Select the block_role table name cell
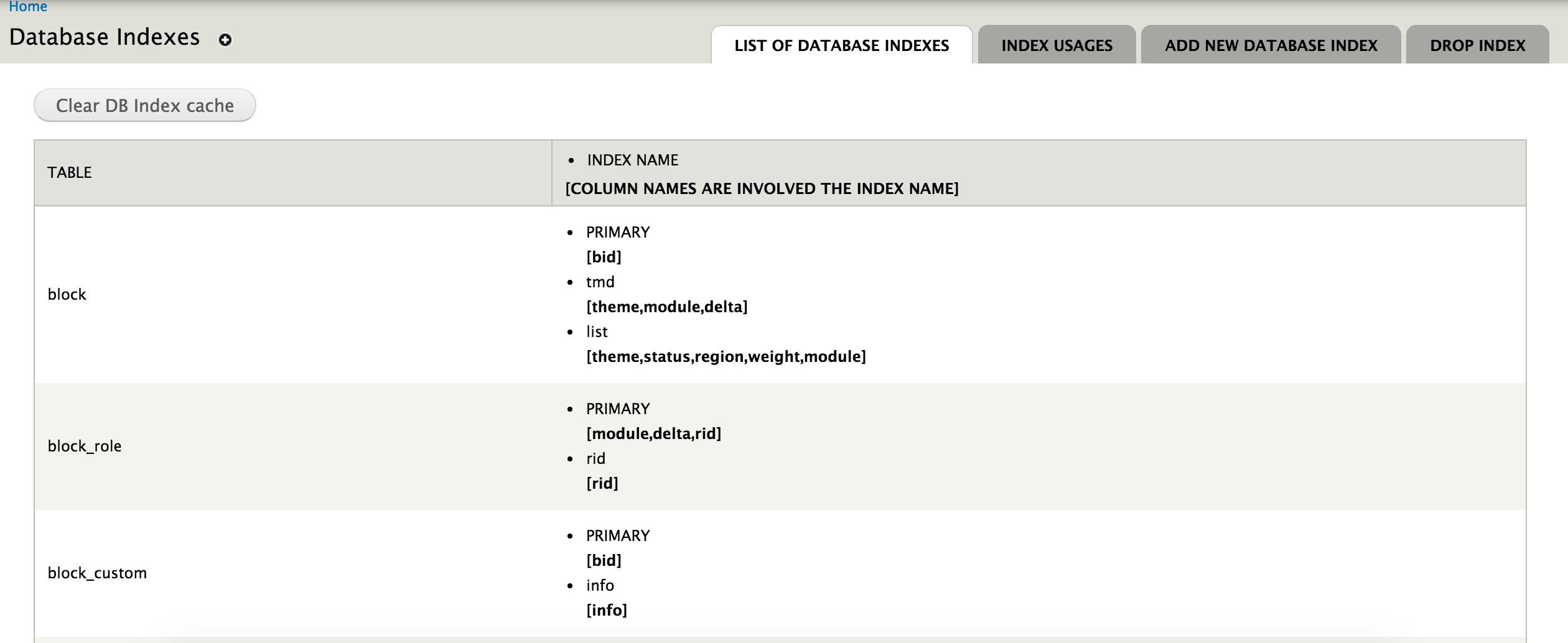Screen dimensions: 1568x643 click(x=293, y=446)
